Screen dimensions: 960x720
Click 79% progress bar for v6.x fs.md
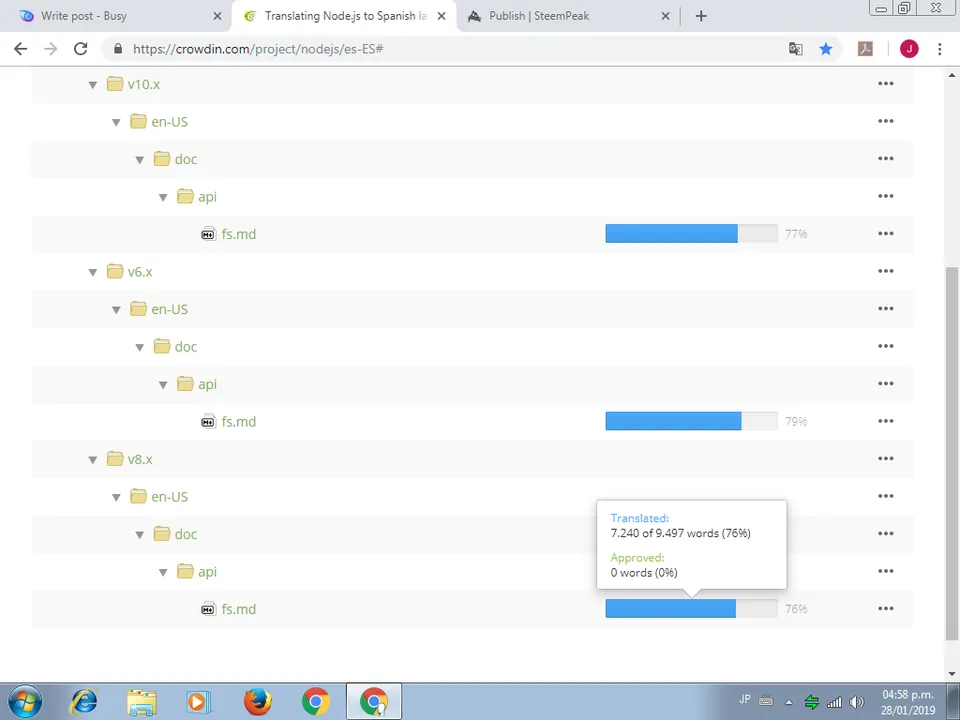click(691, 421)
